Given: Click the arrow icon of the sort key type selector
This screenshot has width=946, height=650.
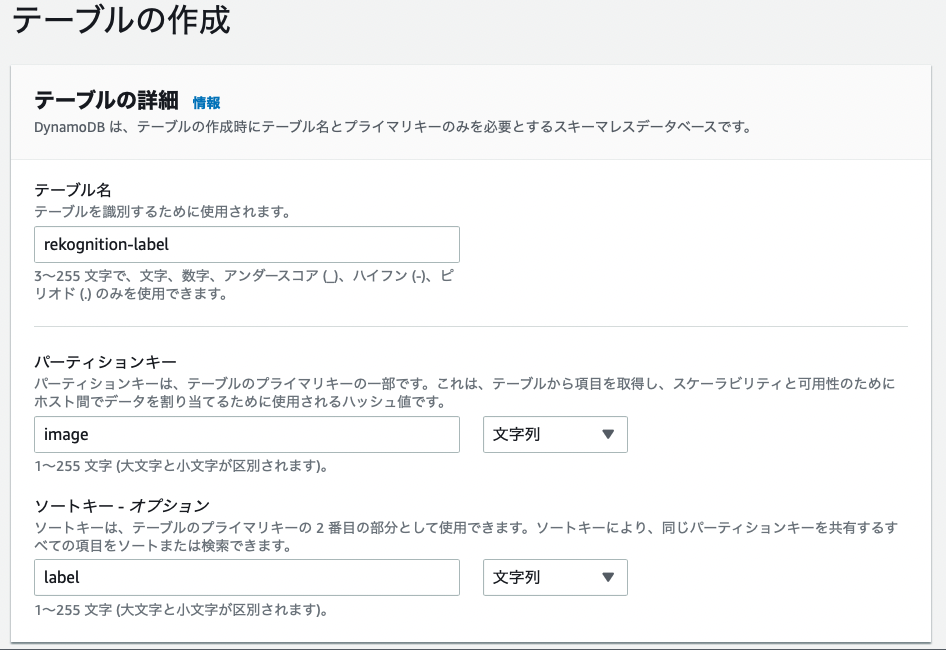Looking at the screenshot, I should coord(608,578).
